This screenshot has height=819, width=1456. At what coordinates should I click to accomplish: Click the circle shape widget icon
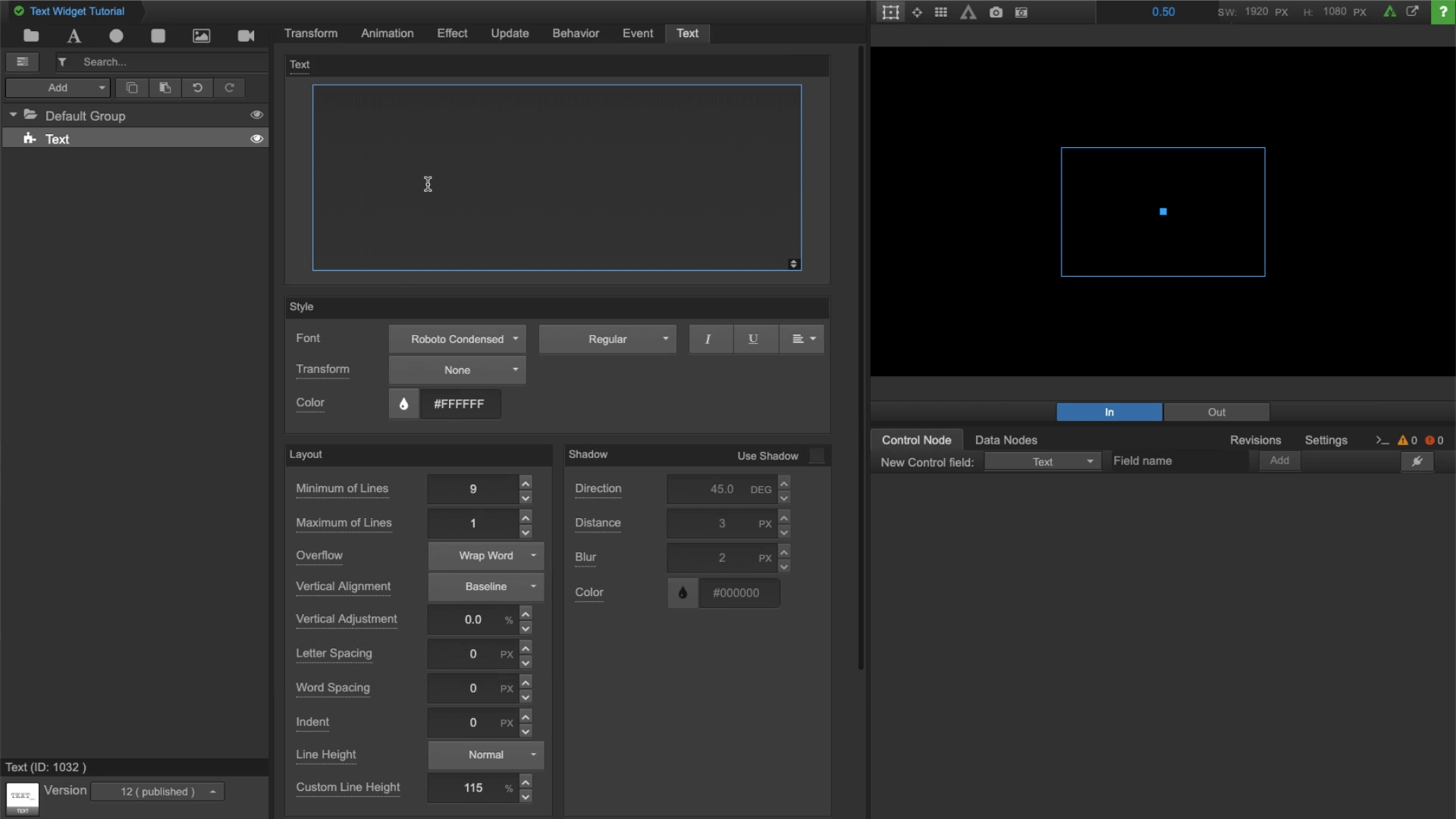coord(116,36)
